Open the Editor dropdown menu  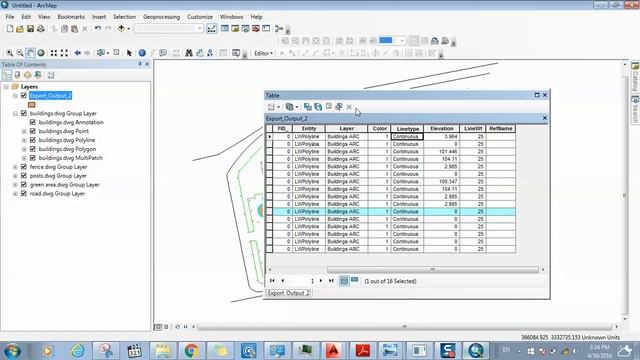point(264,53)
